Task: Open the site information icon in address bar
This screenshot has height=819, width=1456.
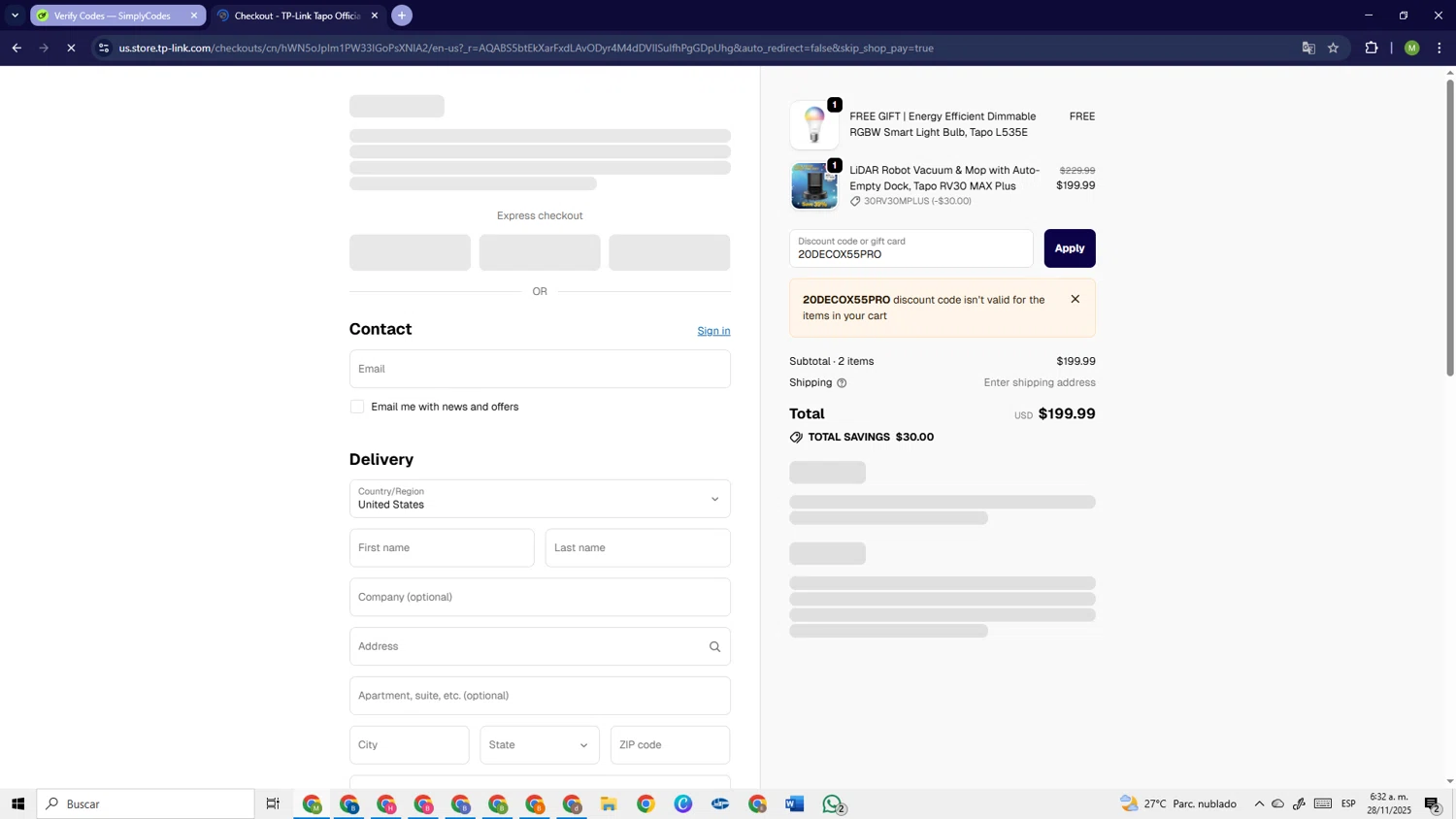Action: tap(104, 48)
